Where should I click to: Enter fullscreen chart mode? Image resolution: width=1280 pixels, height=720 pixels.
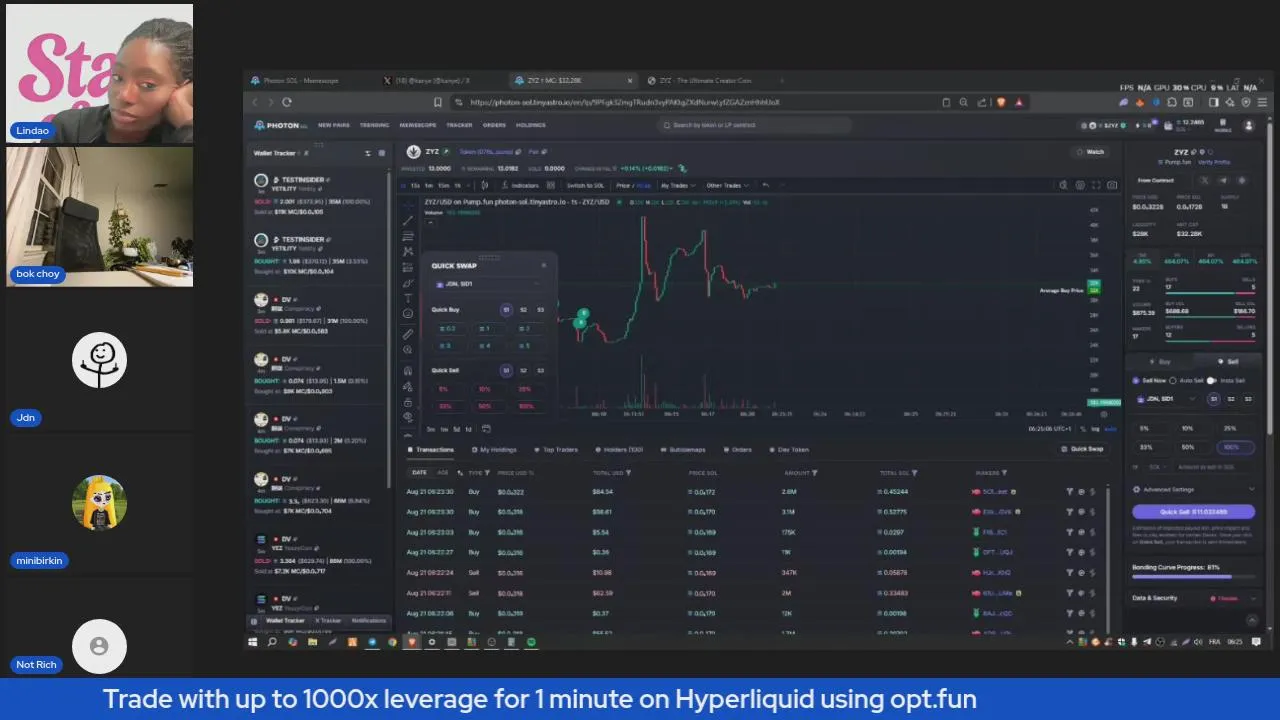coord(1096,185)
